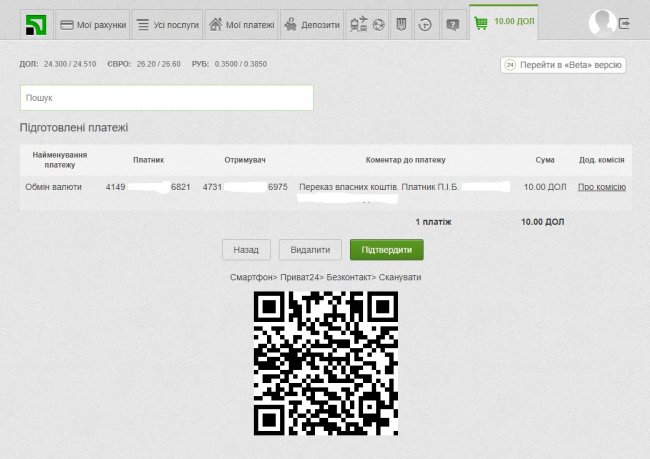
Task: Click the QR code image
Action: 325,362
